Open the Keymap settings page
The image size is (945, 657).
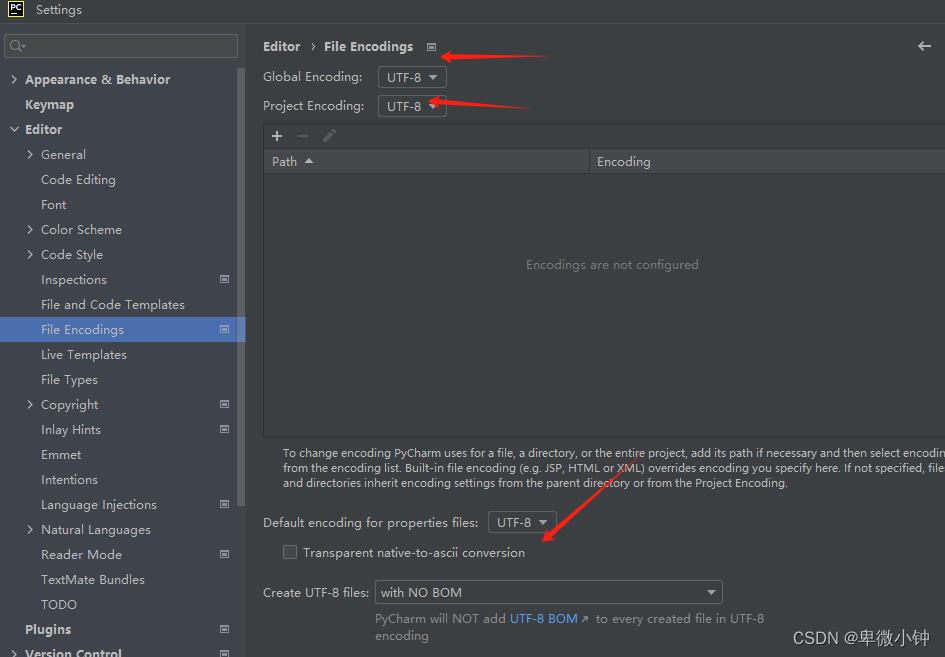click(49, 105)
